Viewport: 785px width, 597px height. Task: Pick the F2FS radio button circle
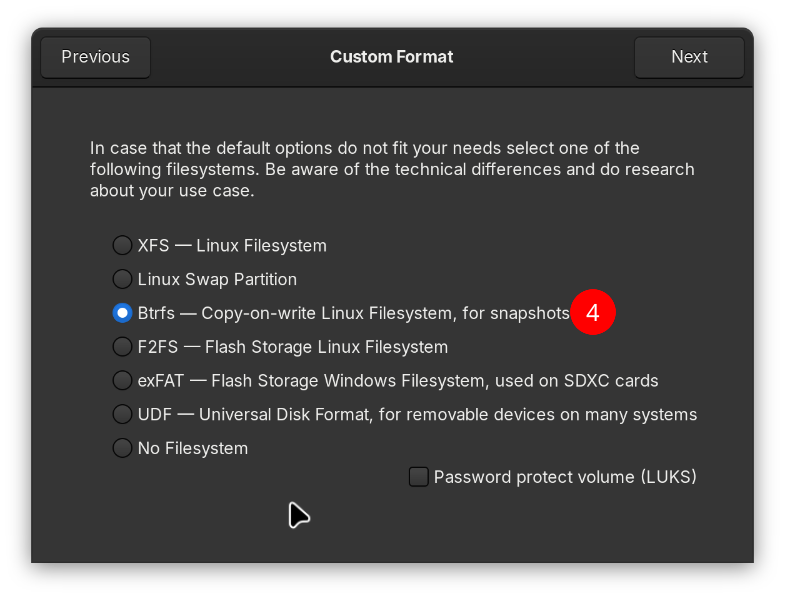point(122,347)
